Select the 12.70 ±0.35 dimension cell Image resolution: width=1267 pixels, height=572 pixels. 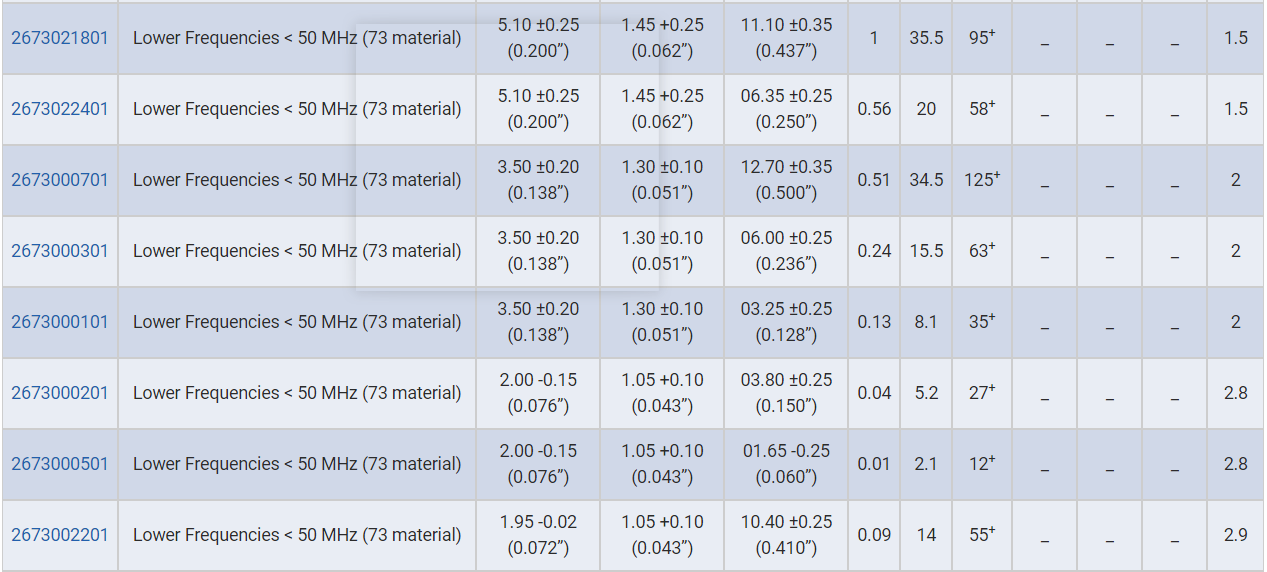tap(786, 180)
